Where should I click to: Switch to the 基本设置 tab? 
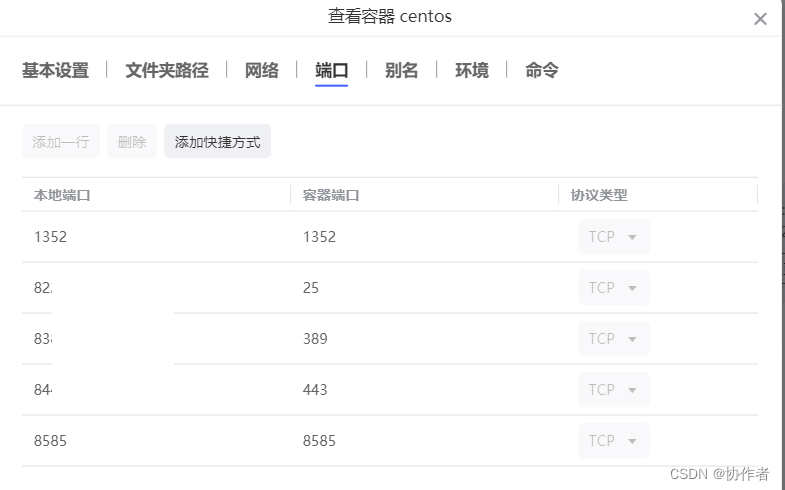point(56,70)
